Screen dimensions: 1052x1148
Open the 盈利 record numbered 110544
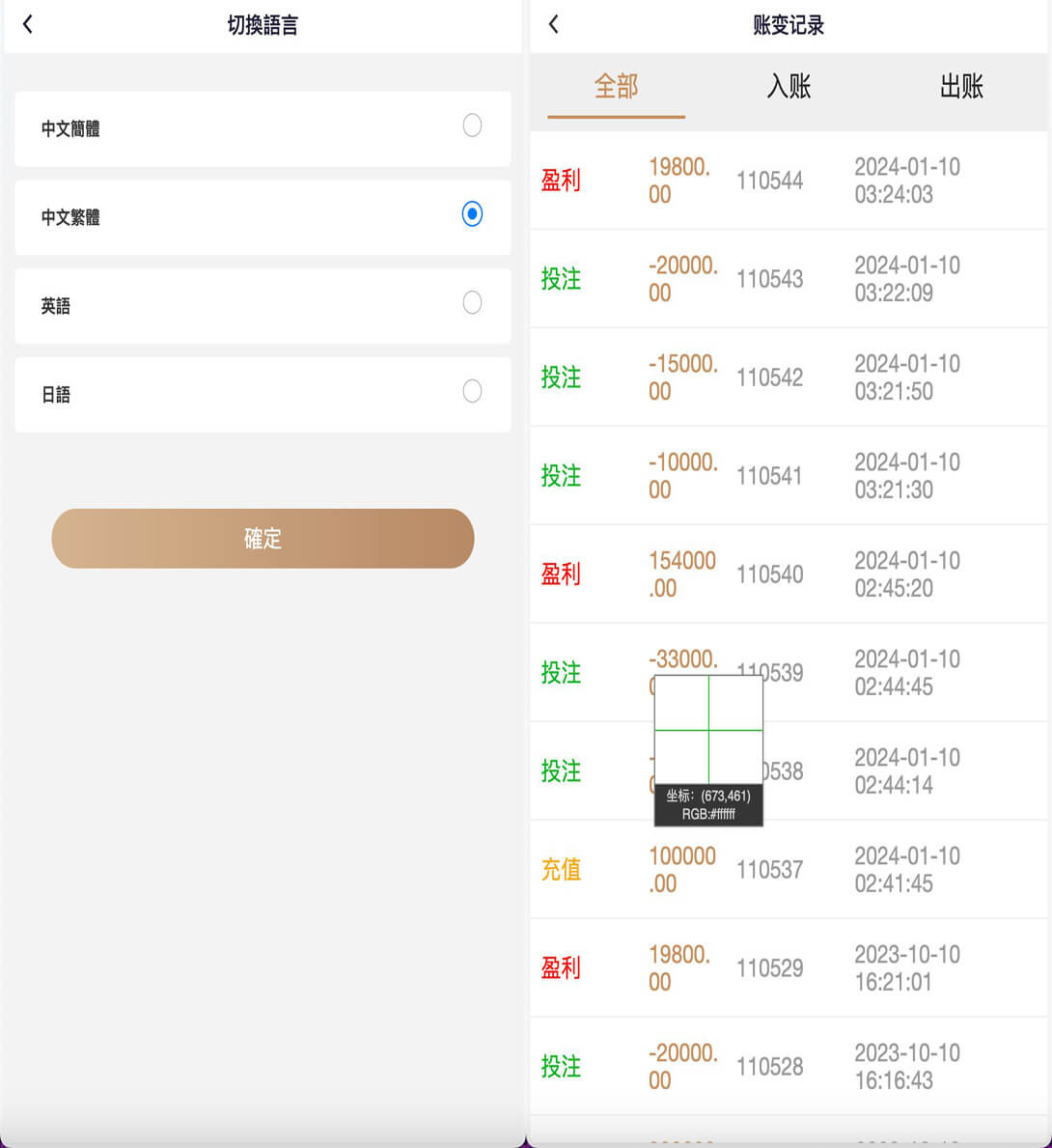click(789, 181)
